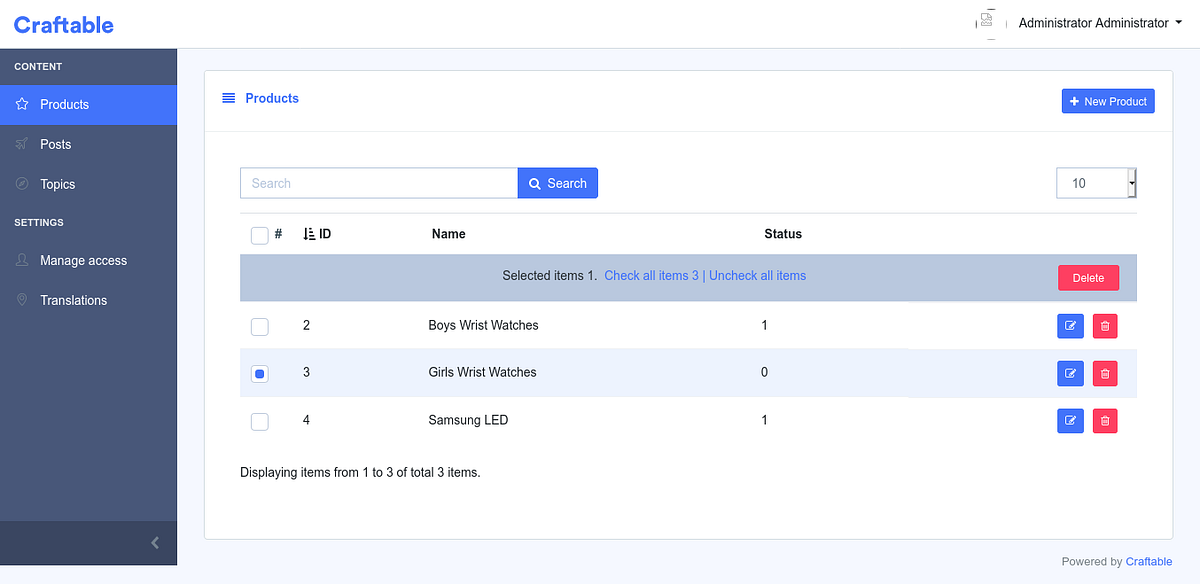Click the compass icon beside Topics

point(22,184)
